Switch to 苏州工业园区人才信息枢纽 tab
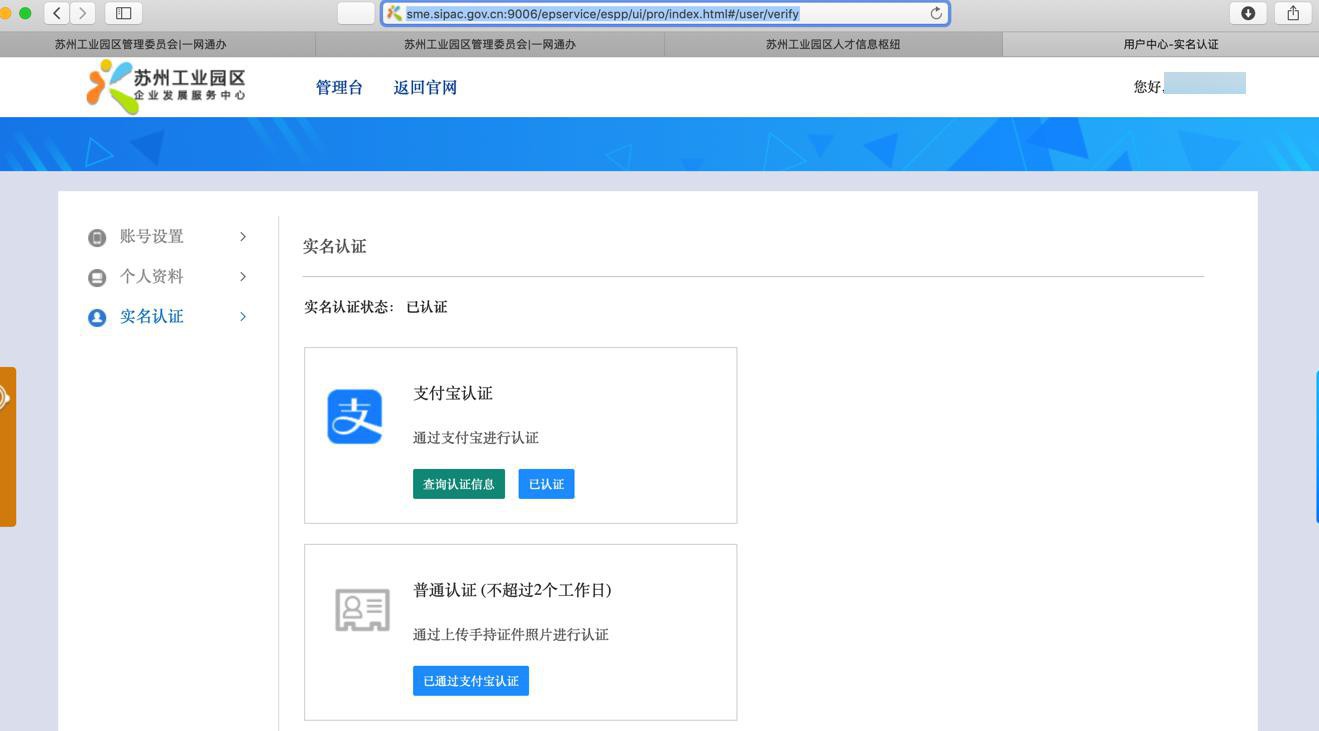 [x=833, y=44]
